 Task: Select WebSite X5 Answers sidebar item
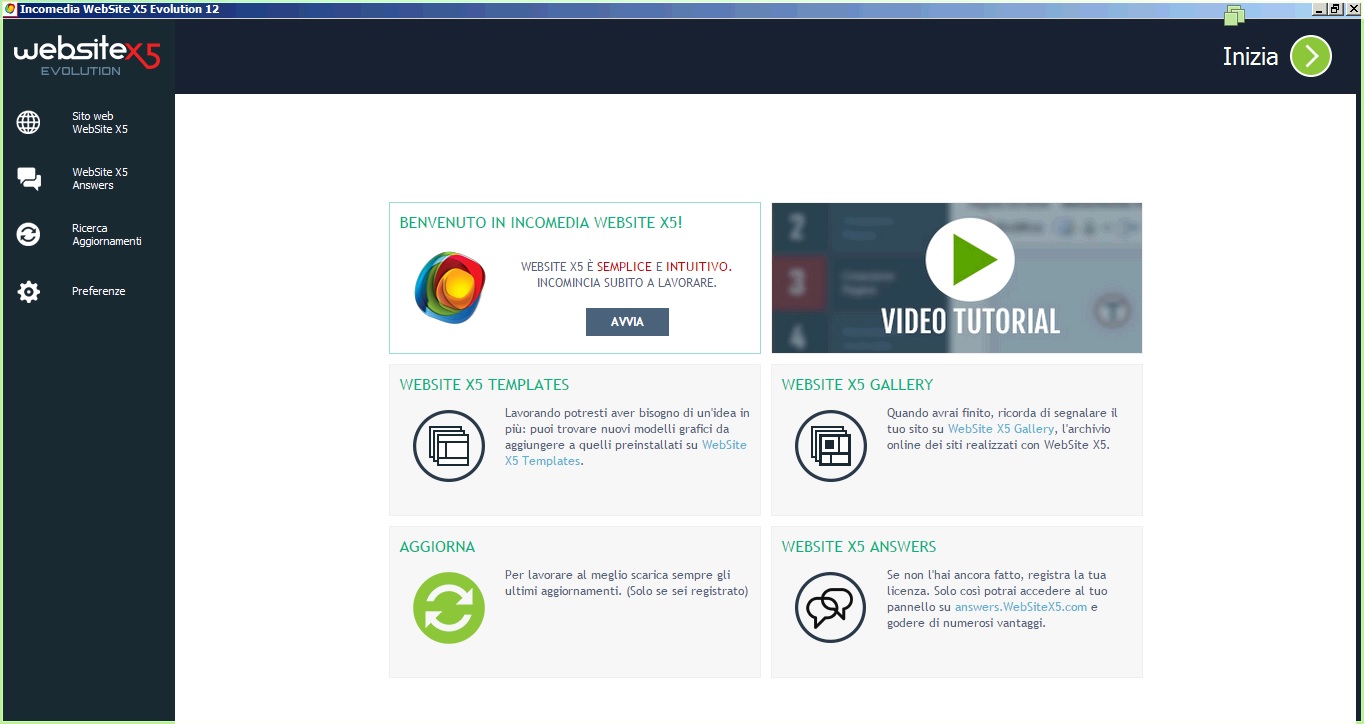(x=100, y=179)
